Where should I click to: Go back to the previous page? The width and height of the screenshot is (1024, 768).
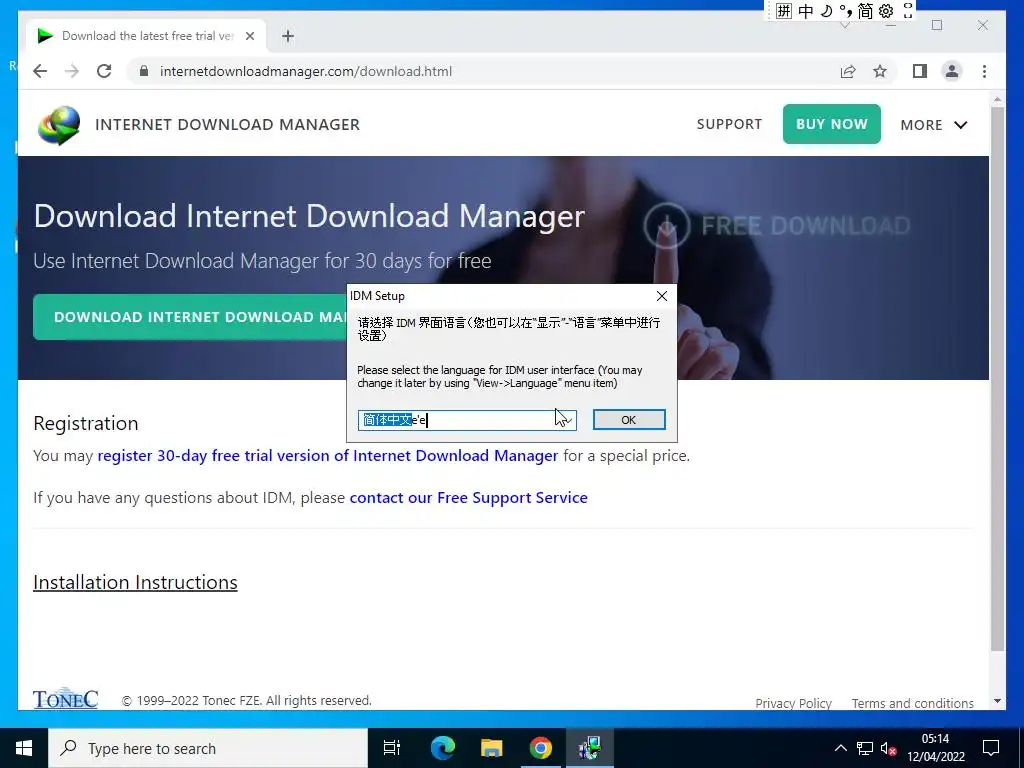point(40,71)
